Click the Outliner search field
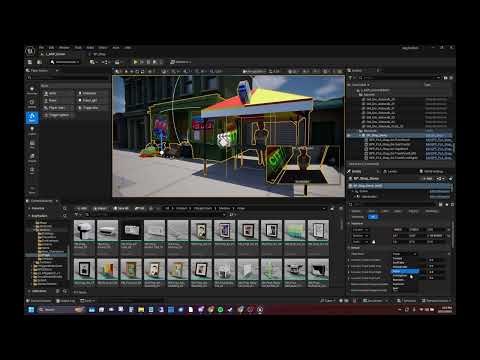 point(400,78)
